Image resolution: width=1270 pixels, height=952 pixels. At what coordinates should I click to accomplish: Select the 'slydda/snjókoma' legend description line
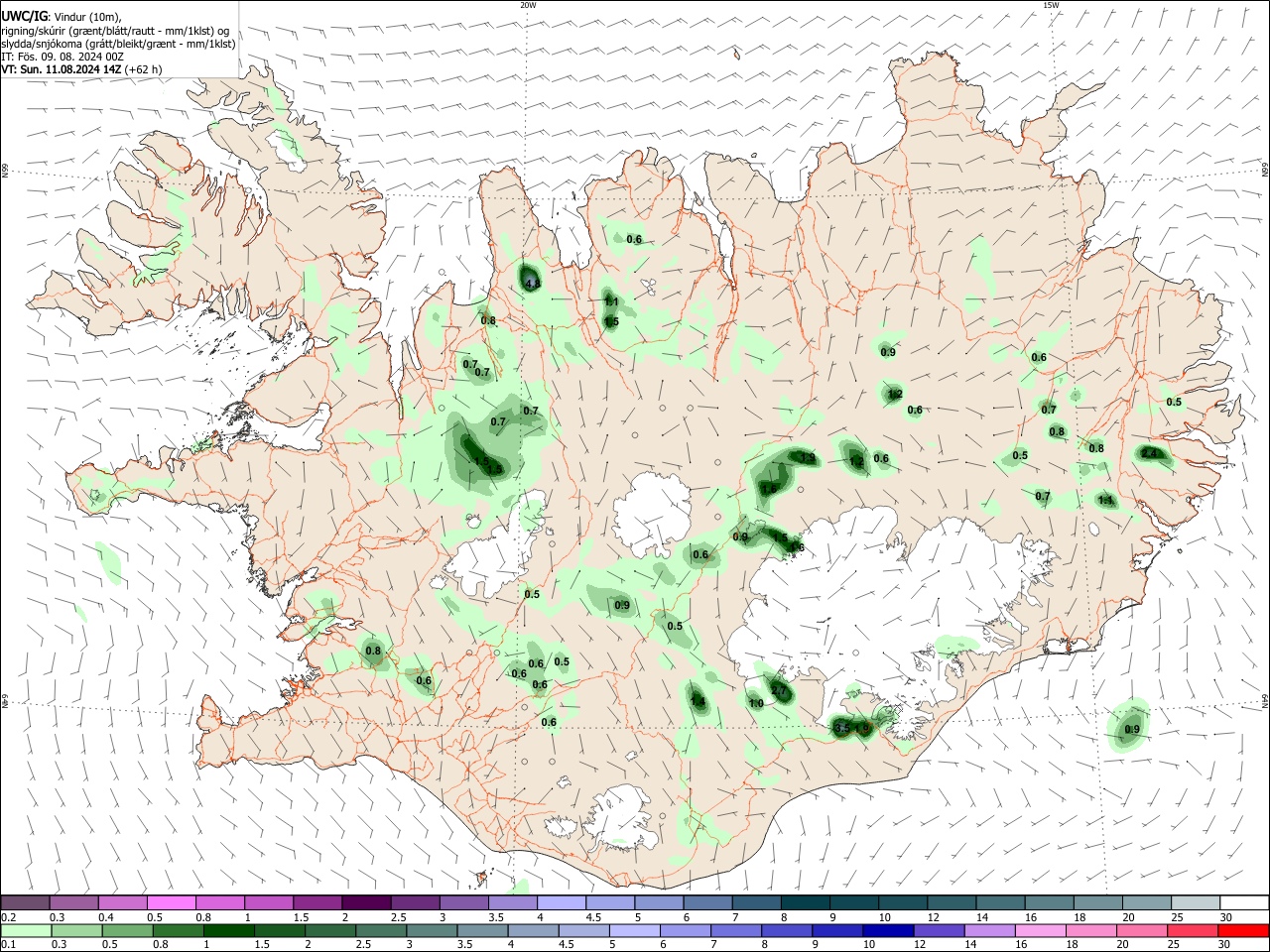[118, 44]
